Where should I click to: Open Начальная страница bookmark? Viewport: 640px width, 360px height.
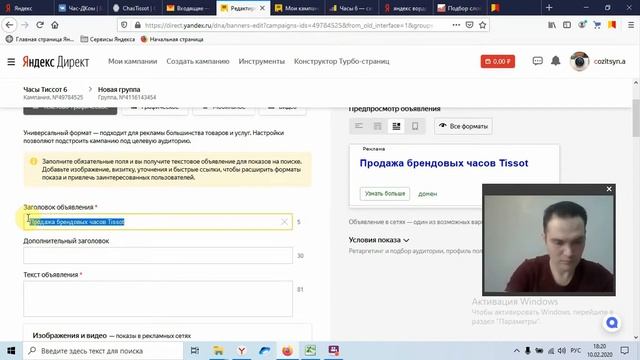172,39
